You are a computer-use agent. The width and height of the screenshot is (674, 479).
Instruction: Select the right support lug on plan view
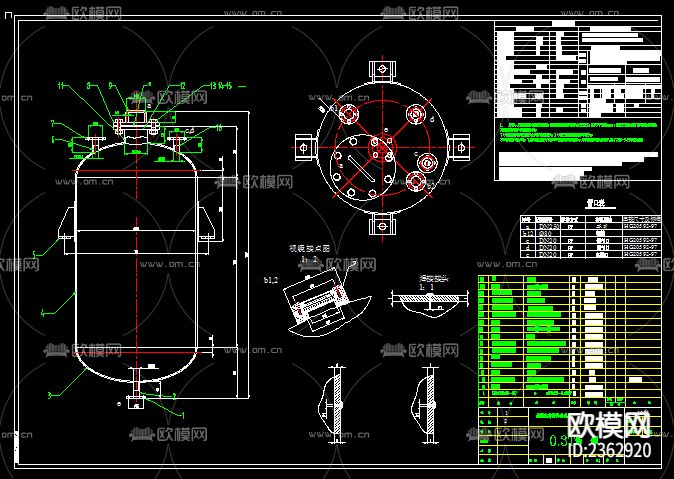[x=460, y=147]
